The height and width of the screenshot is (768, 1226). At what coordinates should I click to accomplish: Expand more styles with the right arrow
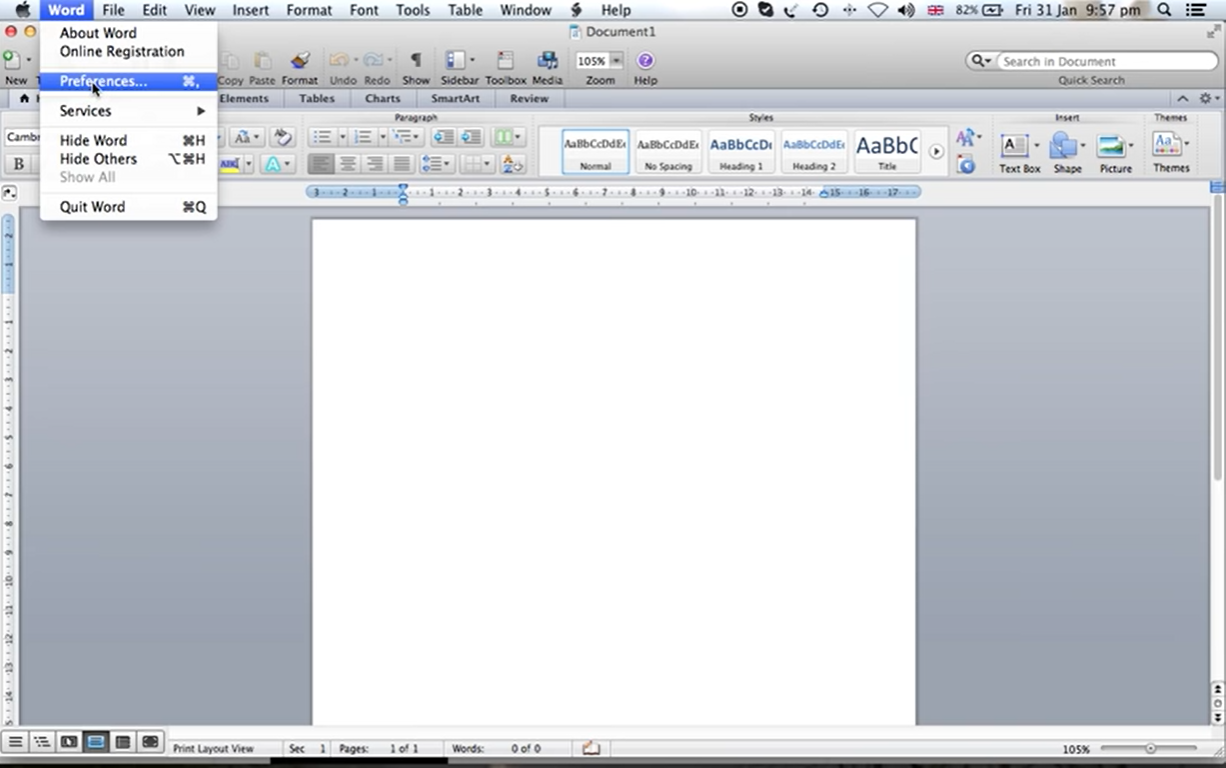(936, 150)
